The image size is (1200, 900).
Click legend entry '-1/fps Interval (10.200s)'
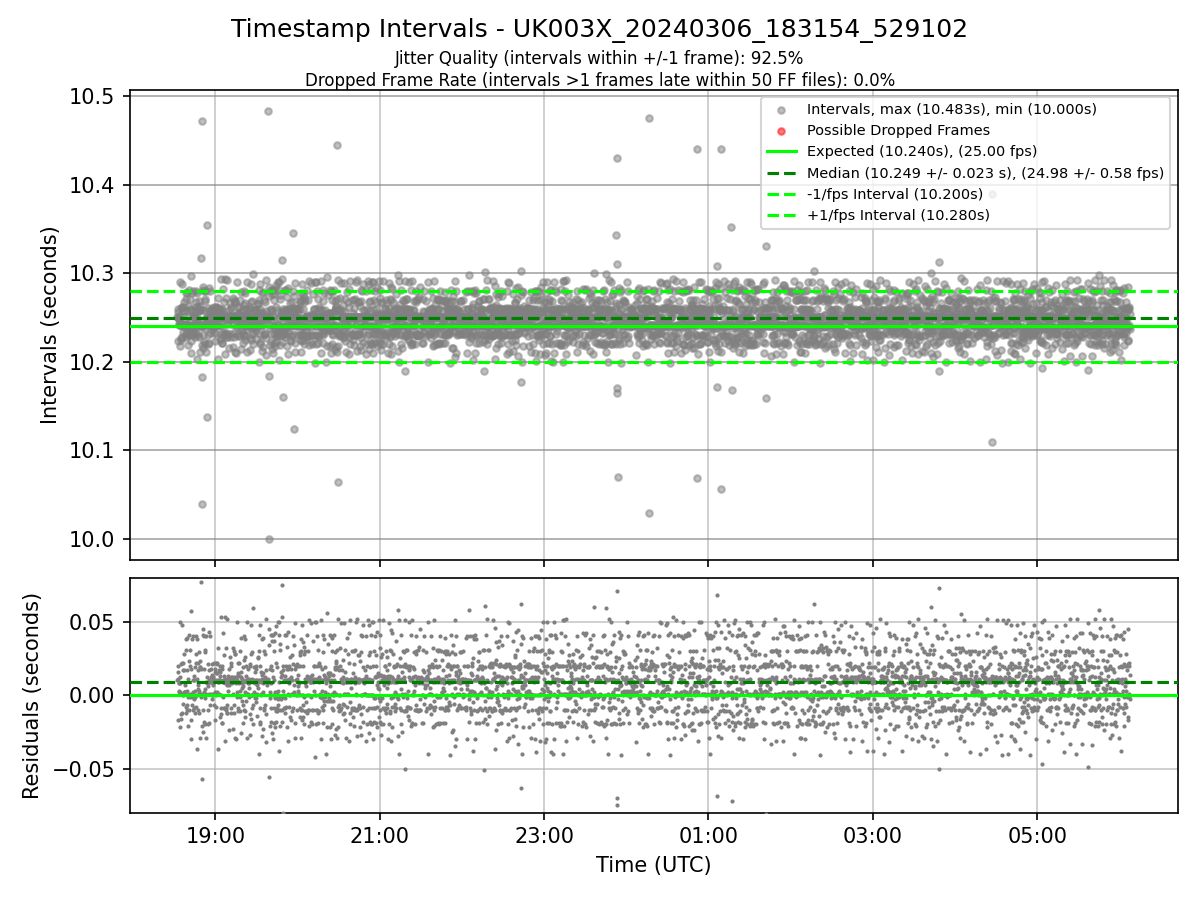pyautogui.click(x=894, y=194)
